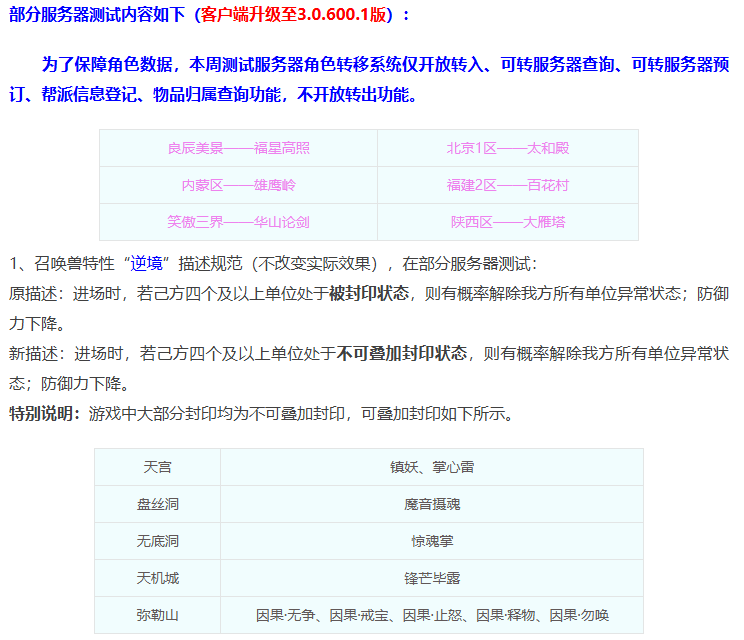
Task: Click the bold "特别说明" label
Action: point(44,412)
